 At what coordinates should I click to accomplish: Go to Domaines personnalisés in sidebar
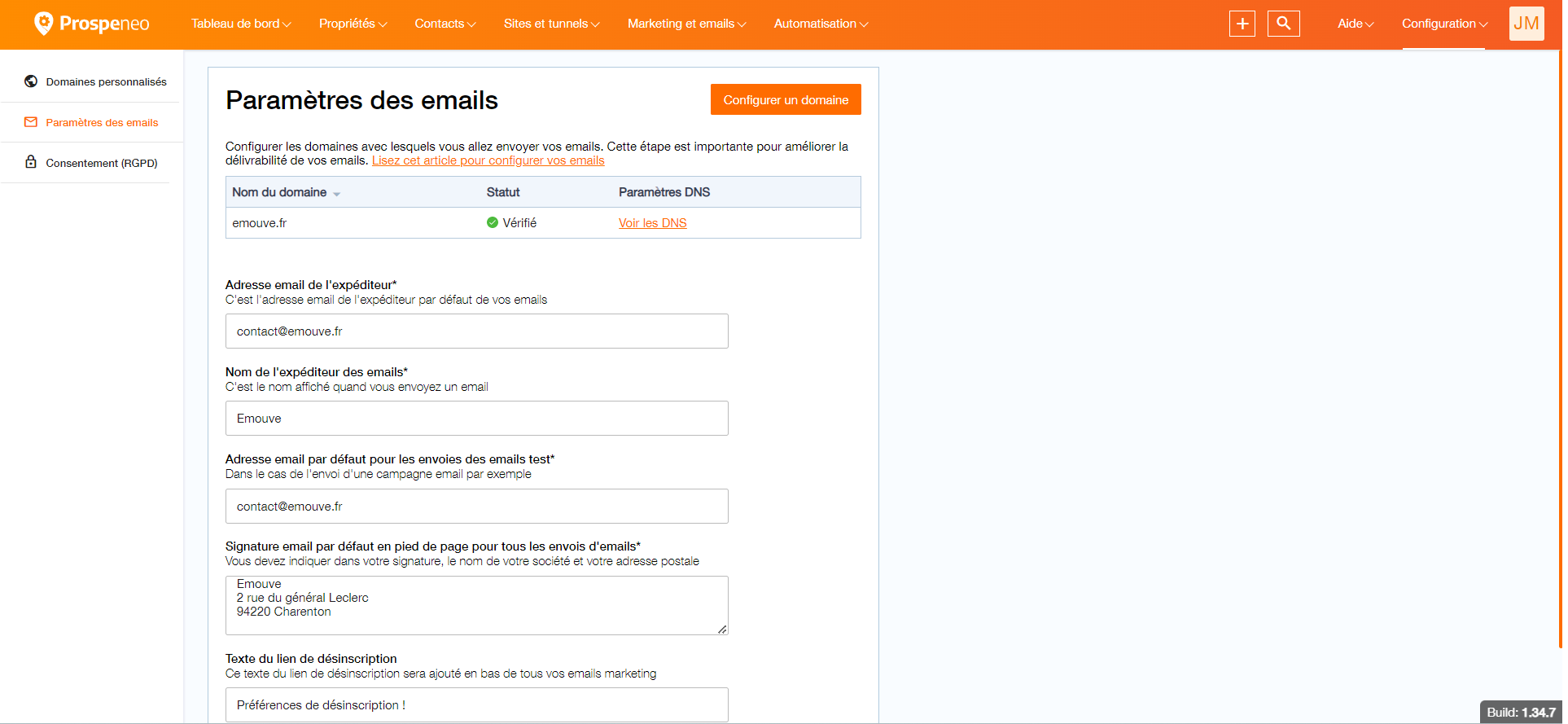(x=106, y=81)
